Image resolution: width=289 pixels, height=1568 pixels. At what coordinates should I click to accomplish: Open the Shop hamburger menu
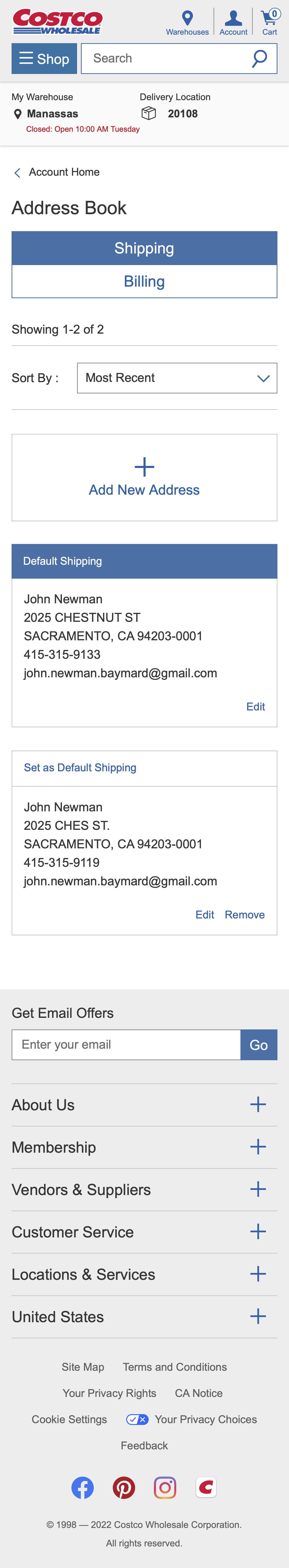point(44,59)
